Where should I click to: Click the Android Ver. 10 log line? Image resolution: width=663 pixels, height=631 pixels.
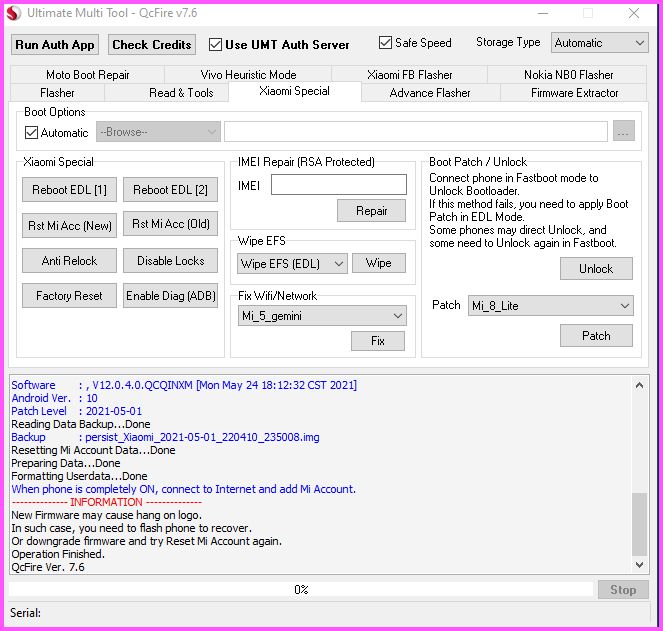[54, 398]
